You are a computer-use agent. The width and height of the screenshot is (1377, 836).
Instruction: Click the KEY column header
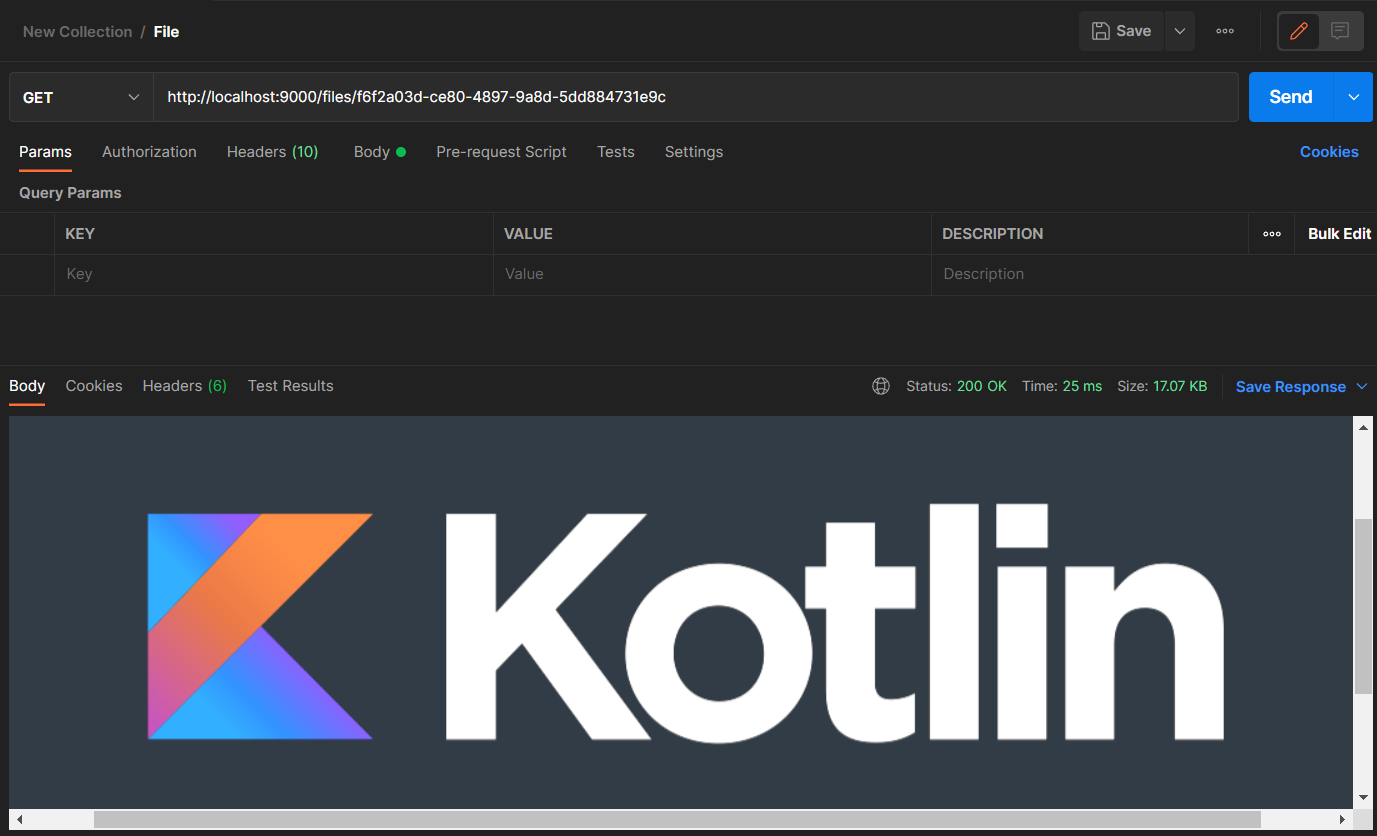80,234
